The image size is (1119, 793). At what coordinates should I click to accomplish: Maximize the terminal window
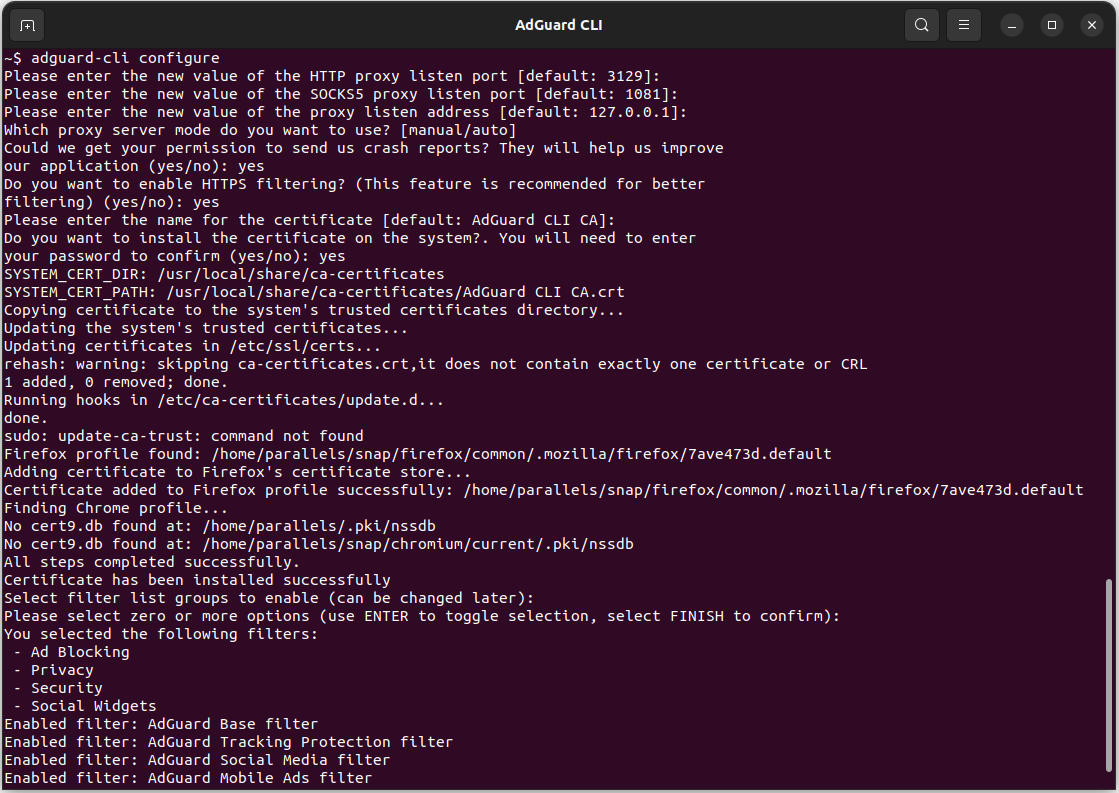click(1051, 25)
